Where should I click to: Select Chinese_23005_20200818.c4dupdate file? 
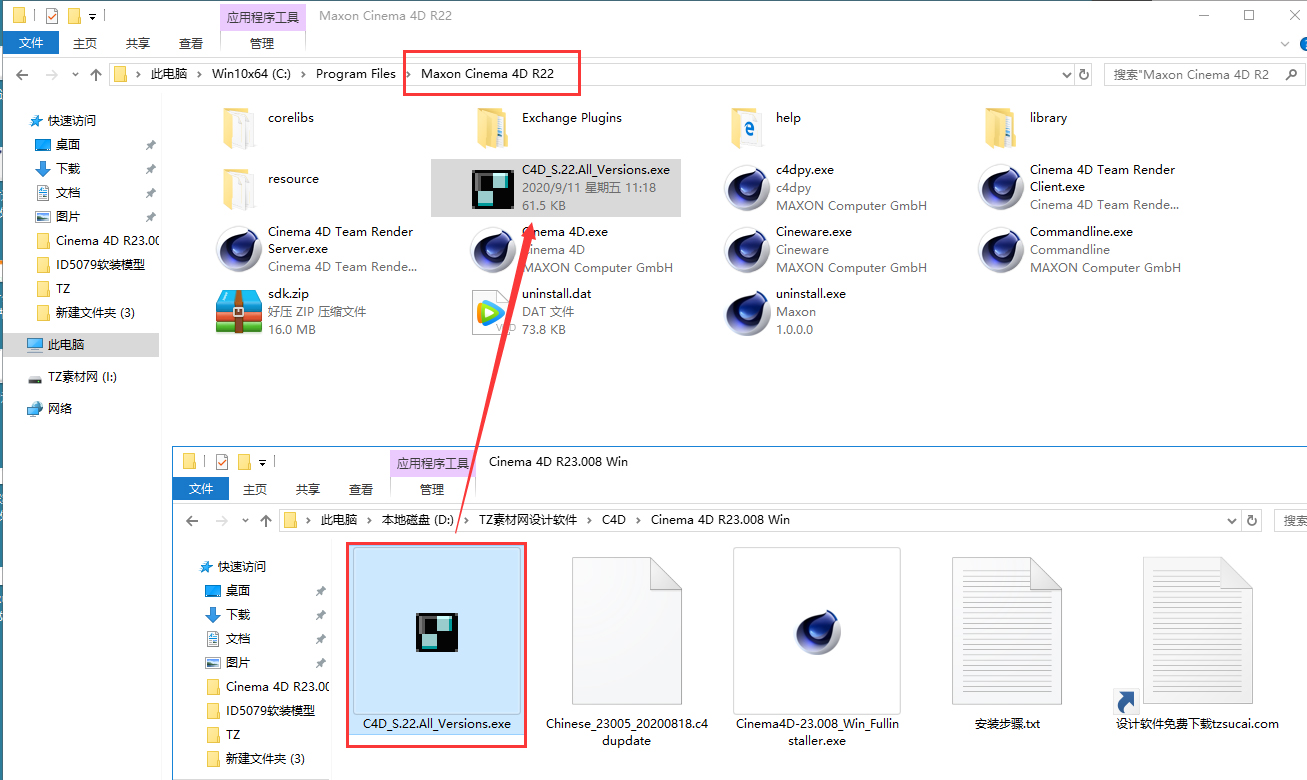(627, 648)
